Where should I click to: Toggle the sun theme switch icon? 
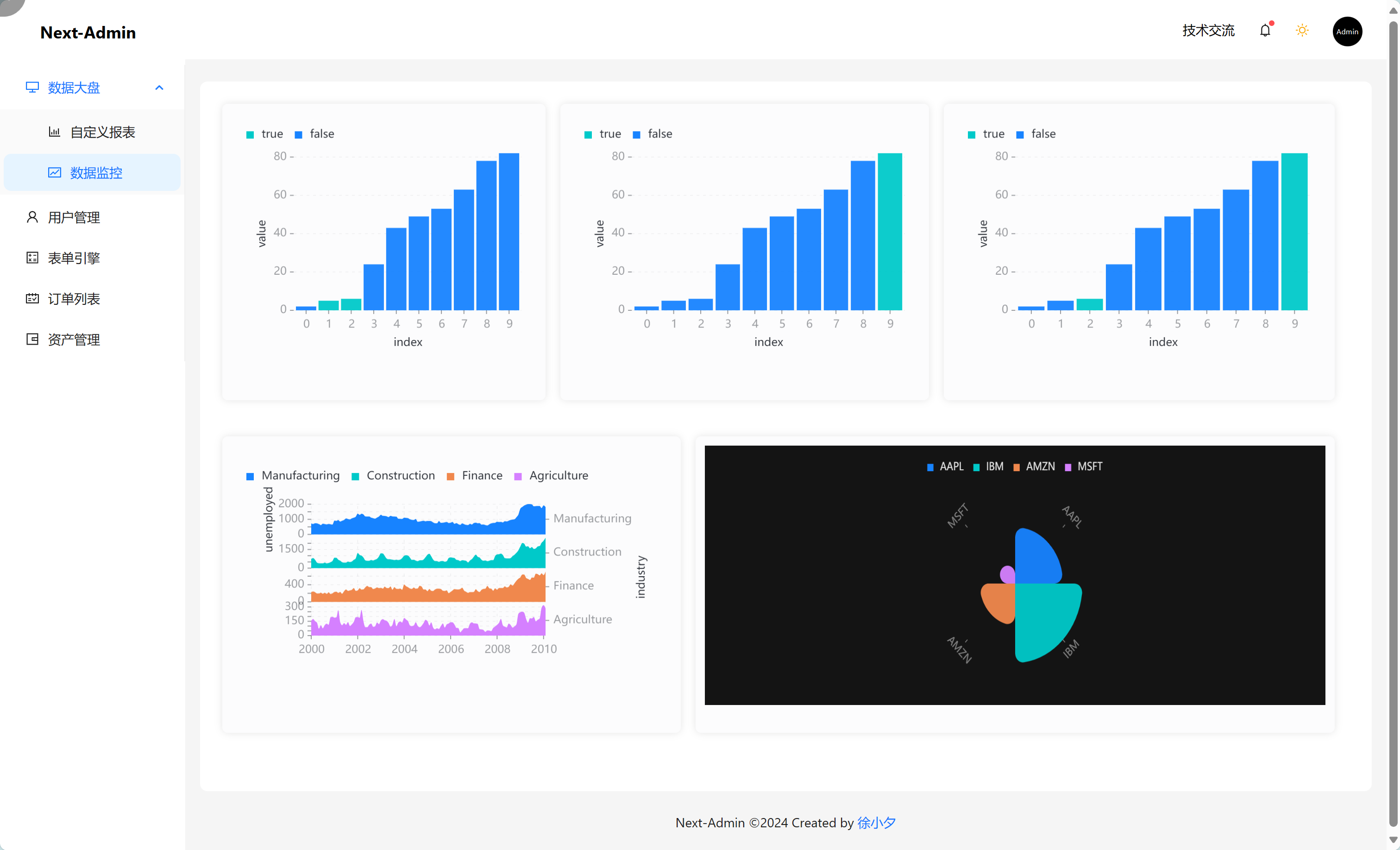tap(1302, 31)
